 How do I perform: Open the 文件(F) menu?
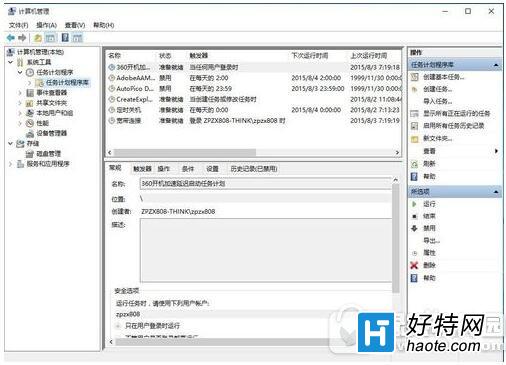(18, 25)
